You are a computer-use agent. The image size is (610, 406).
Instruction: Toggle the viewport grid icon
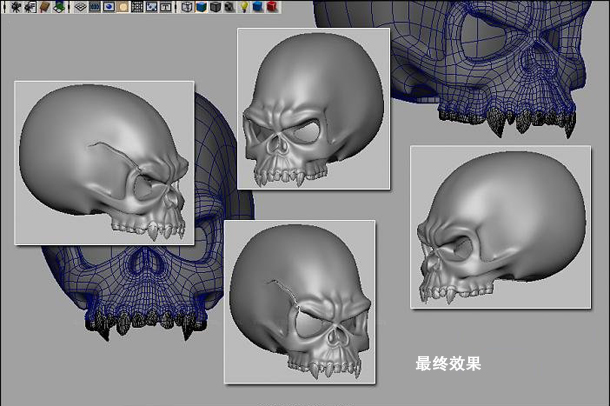coord(81,7)
